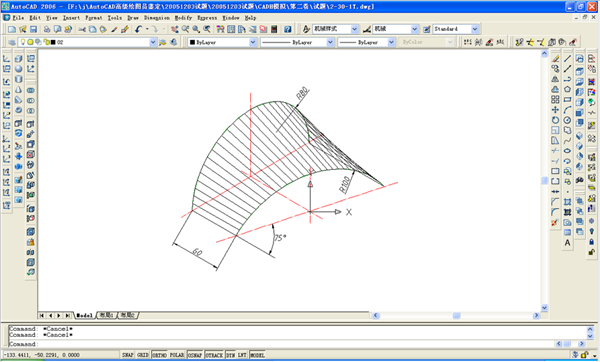Expand the lineweight ByLayer dropdown
The width and height of the screenshot is (600, 362).
(391, 42)
